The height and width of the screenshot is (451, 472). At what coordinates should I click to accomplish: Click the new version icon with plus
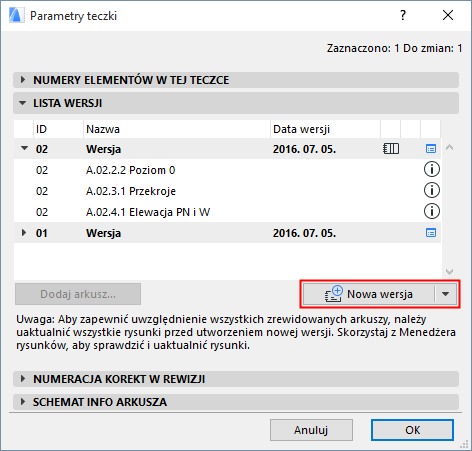(x=334, y=294)
